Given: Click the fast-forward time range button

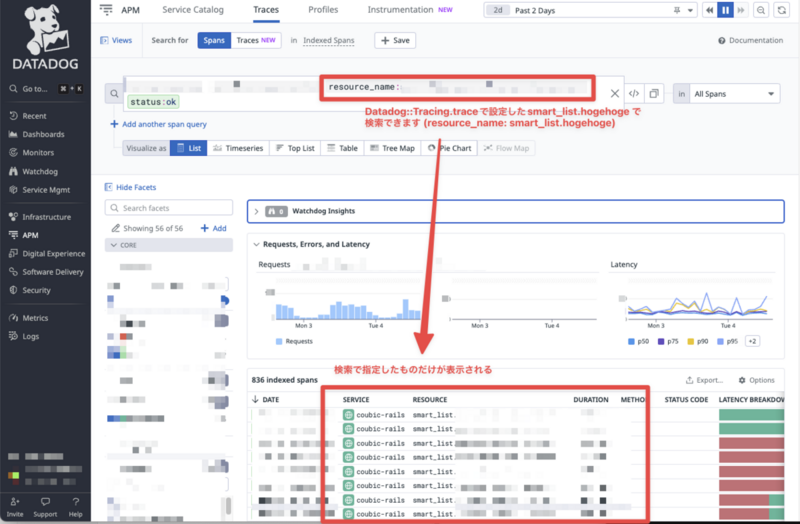Looking at the screenshot, I should coord(741,10).
